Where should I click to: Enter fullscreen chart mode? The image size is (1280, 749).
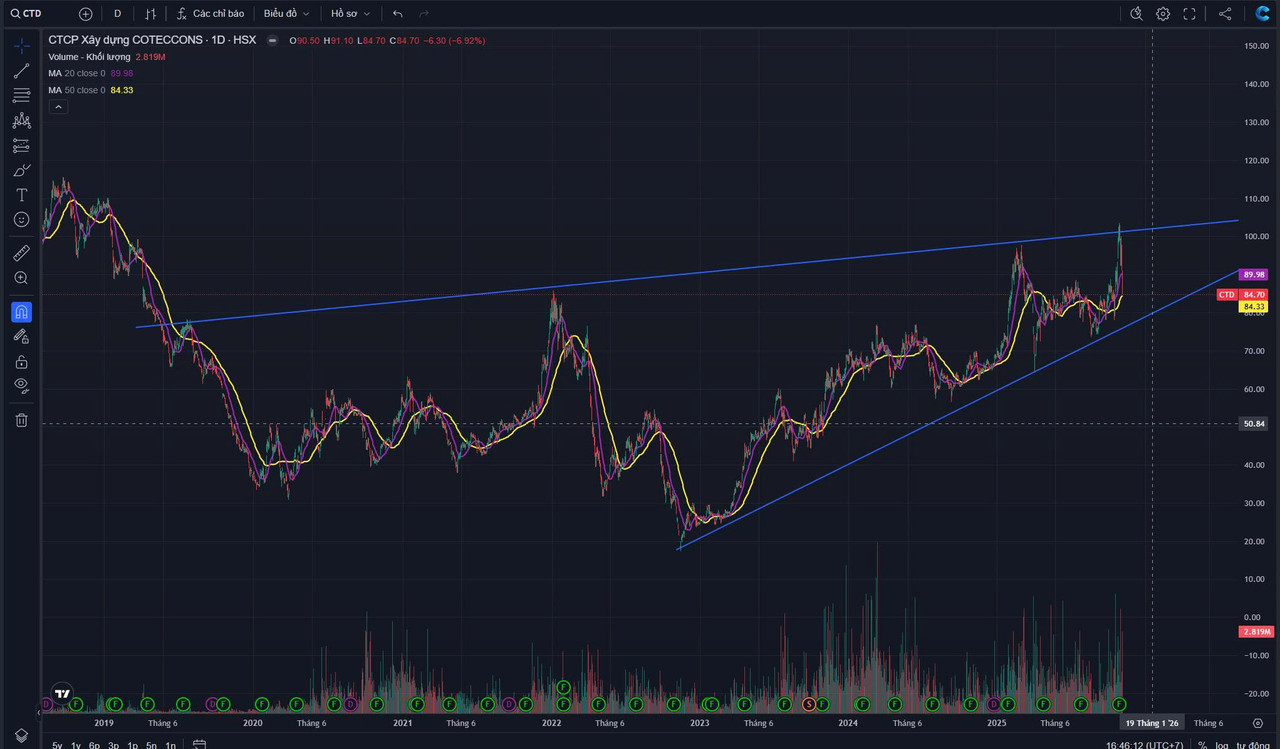[1190, 14]
